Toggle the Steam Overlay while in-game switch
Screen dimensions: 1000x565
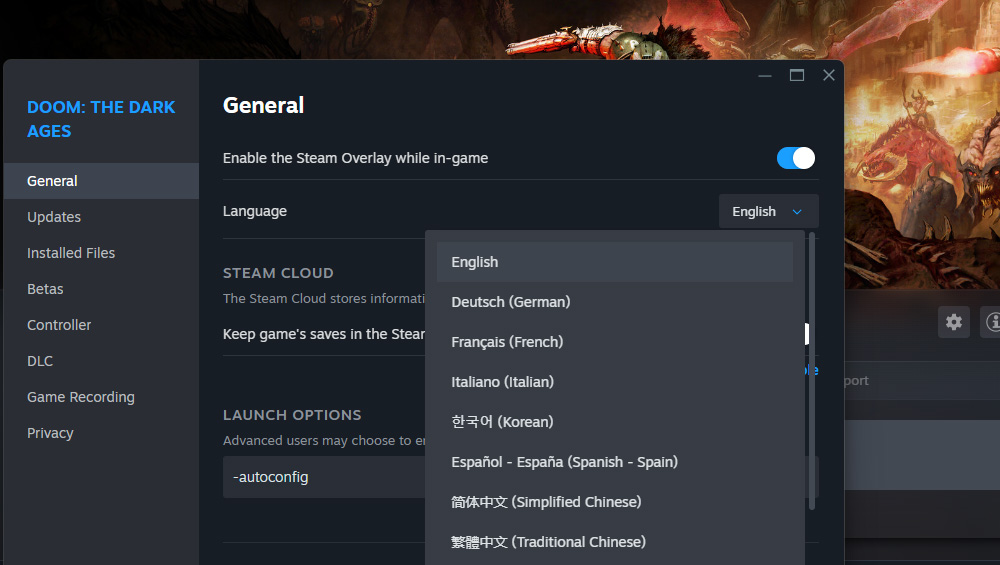pyautogui.click(x=795, y=158)
